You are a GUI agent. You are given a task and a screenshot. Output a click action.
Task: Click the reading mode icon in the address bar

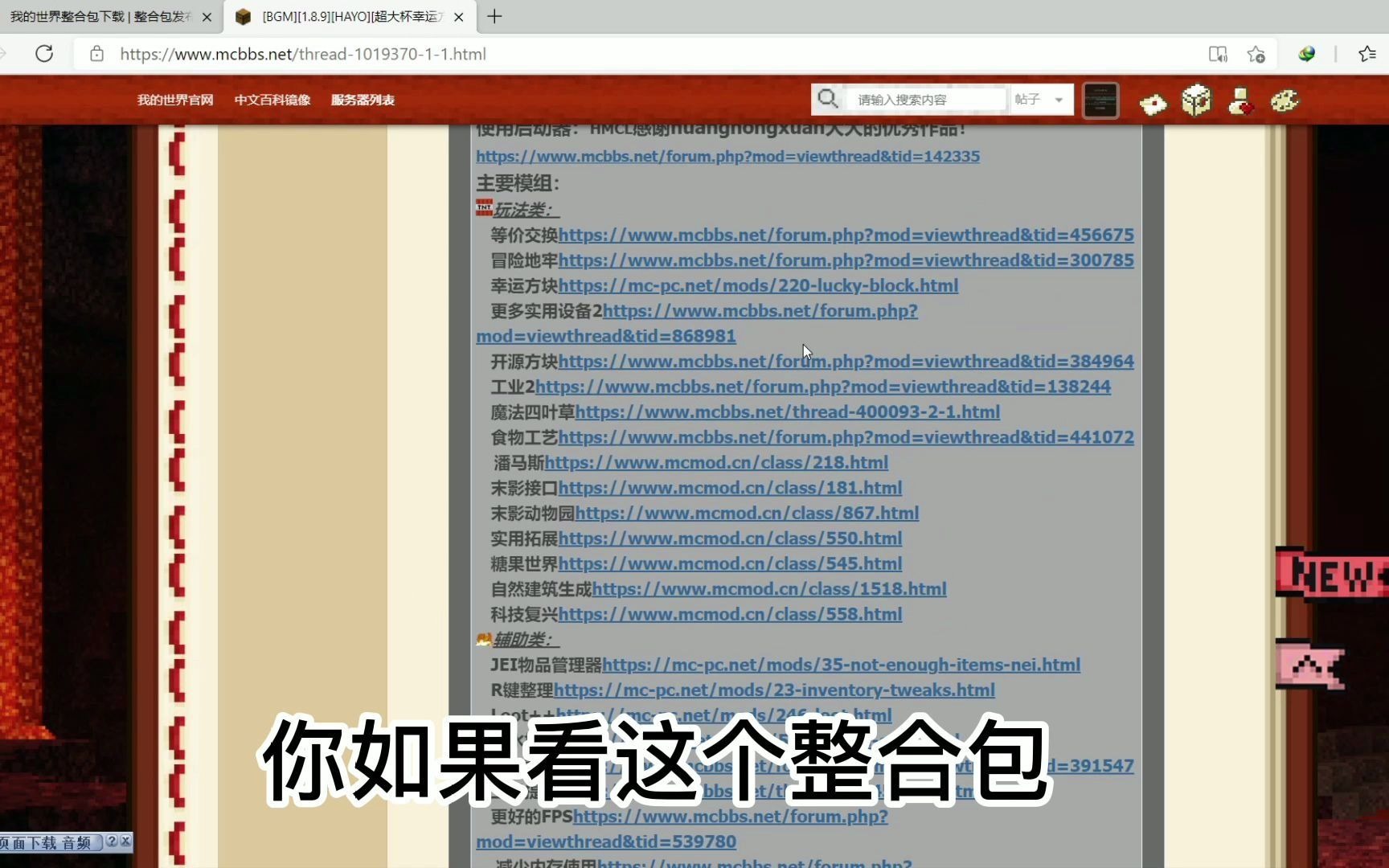coord(1219,54)
